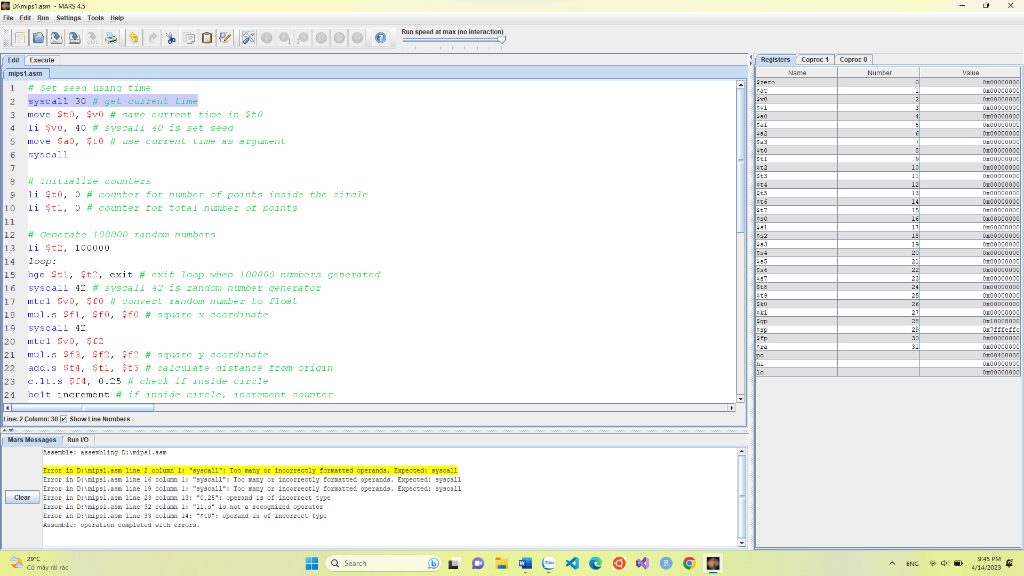Image resolution: width=1024 pixels, height=576 pixels.
Task: Click code line 6 'syscall'
Action: pos(48,155)
